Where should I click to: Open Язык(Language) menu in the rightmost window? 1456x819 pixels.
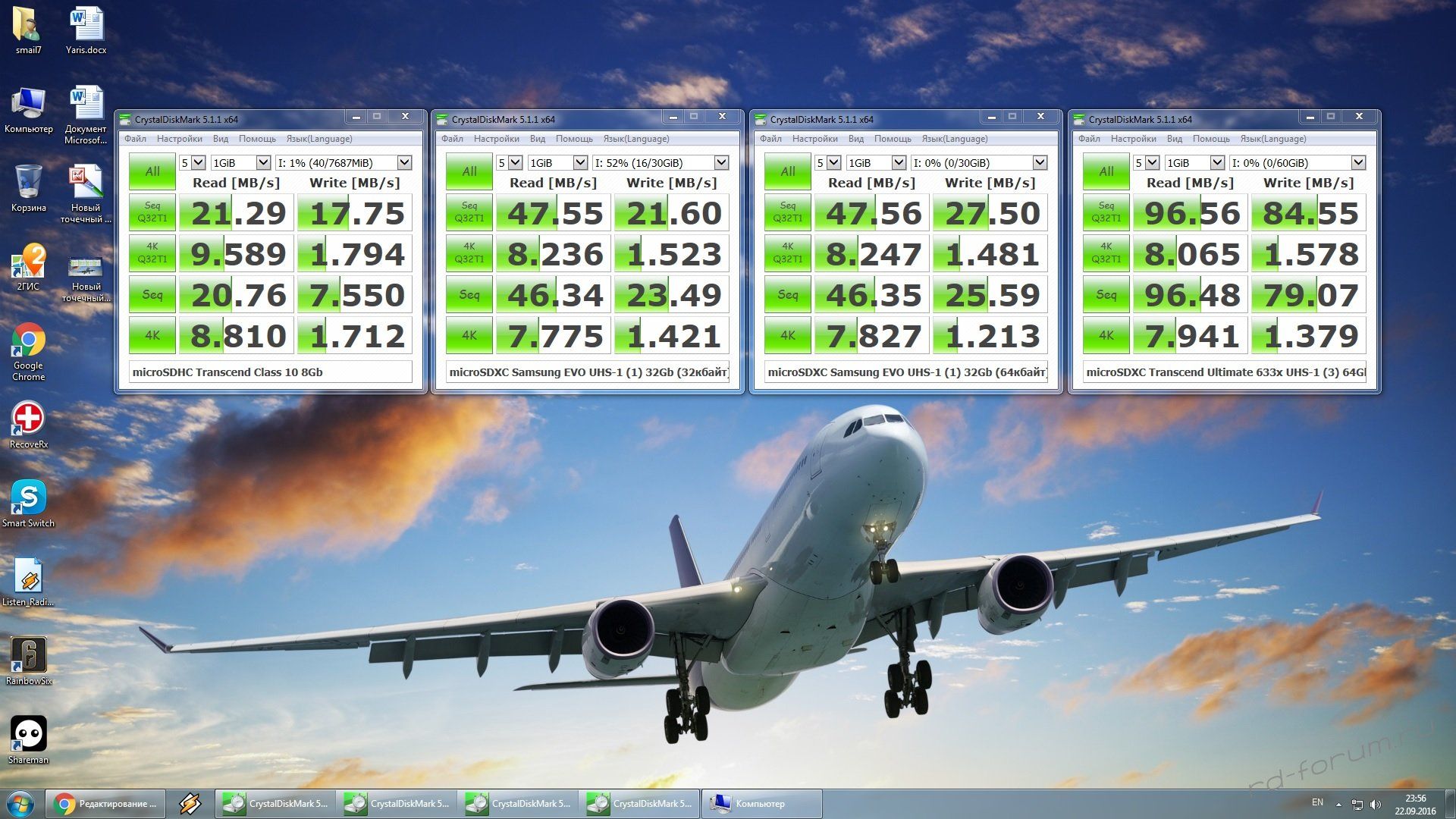pos(1272,139)
